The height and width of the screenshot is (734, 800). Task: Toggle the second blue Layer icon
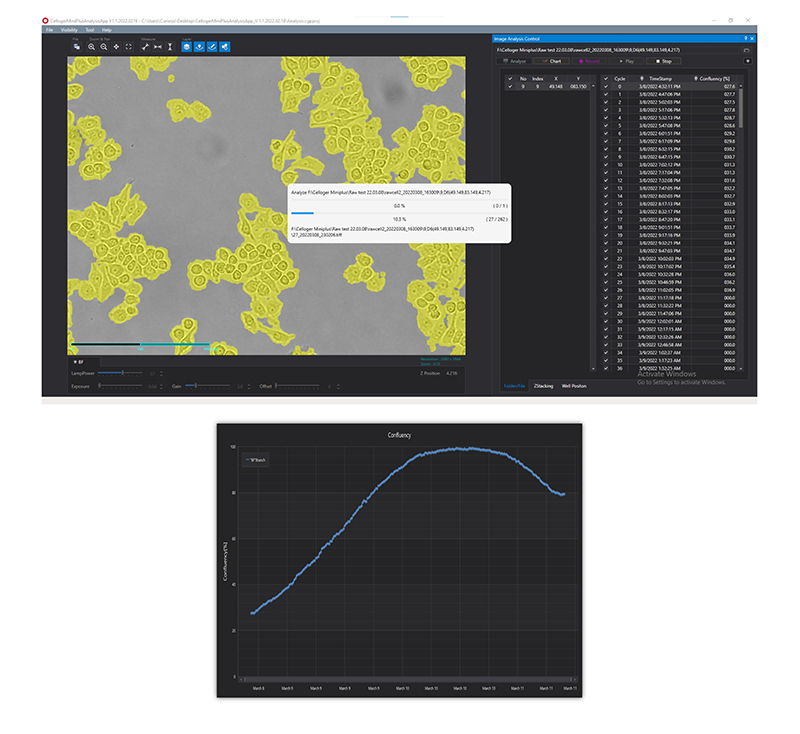199,47
